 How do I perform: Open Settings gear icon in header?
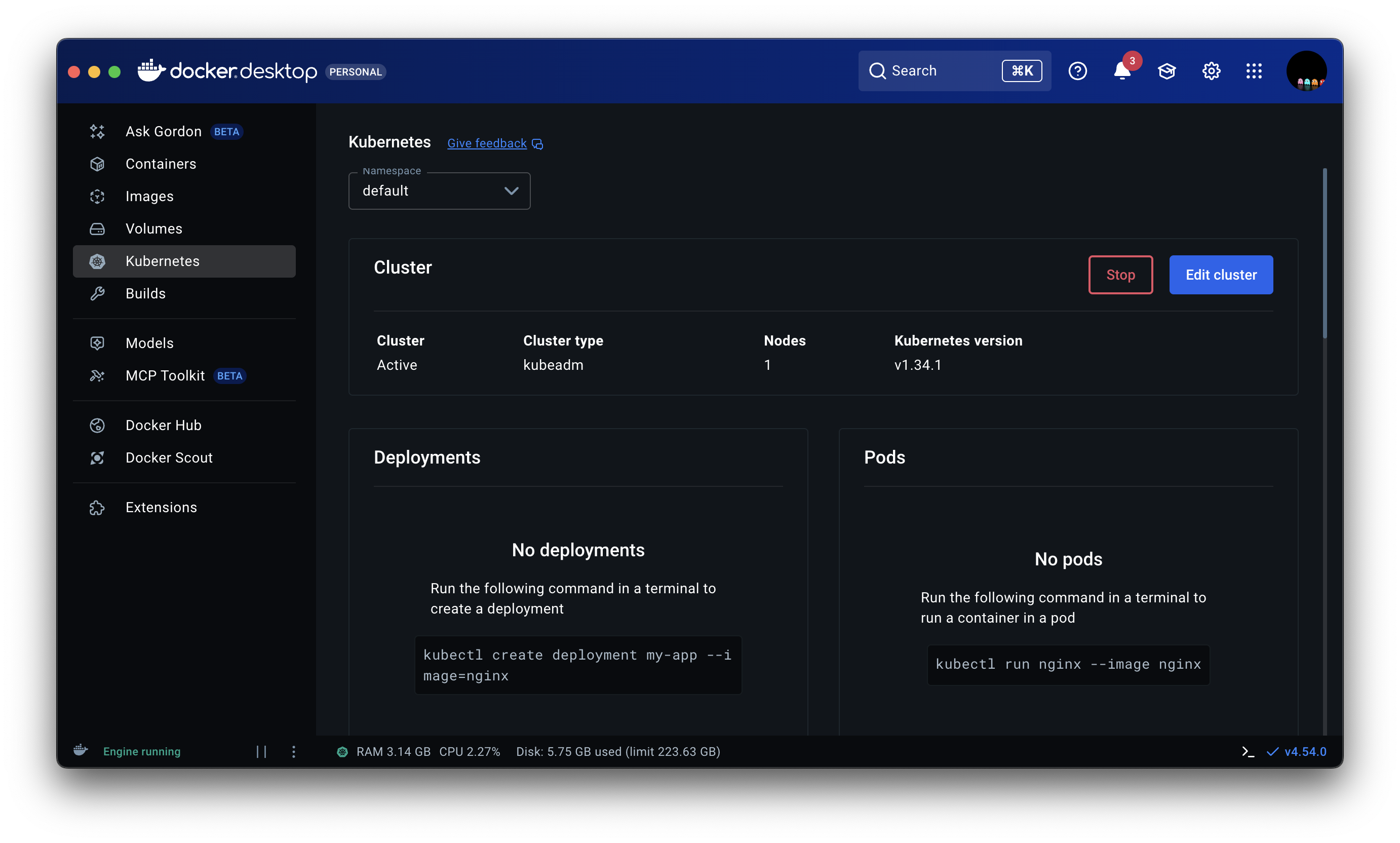click(1211, 71)
